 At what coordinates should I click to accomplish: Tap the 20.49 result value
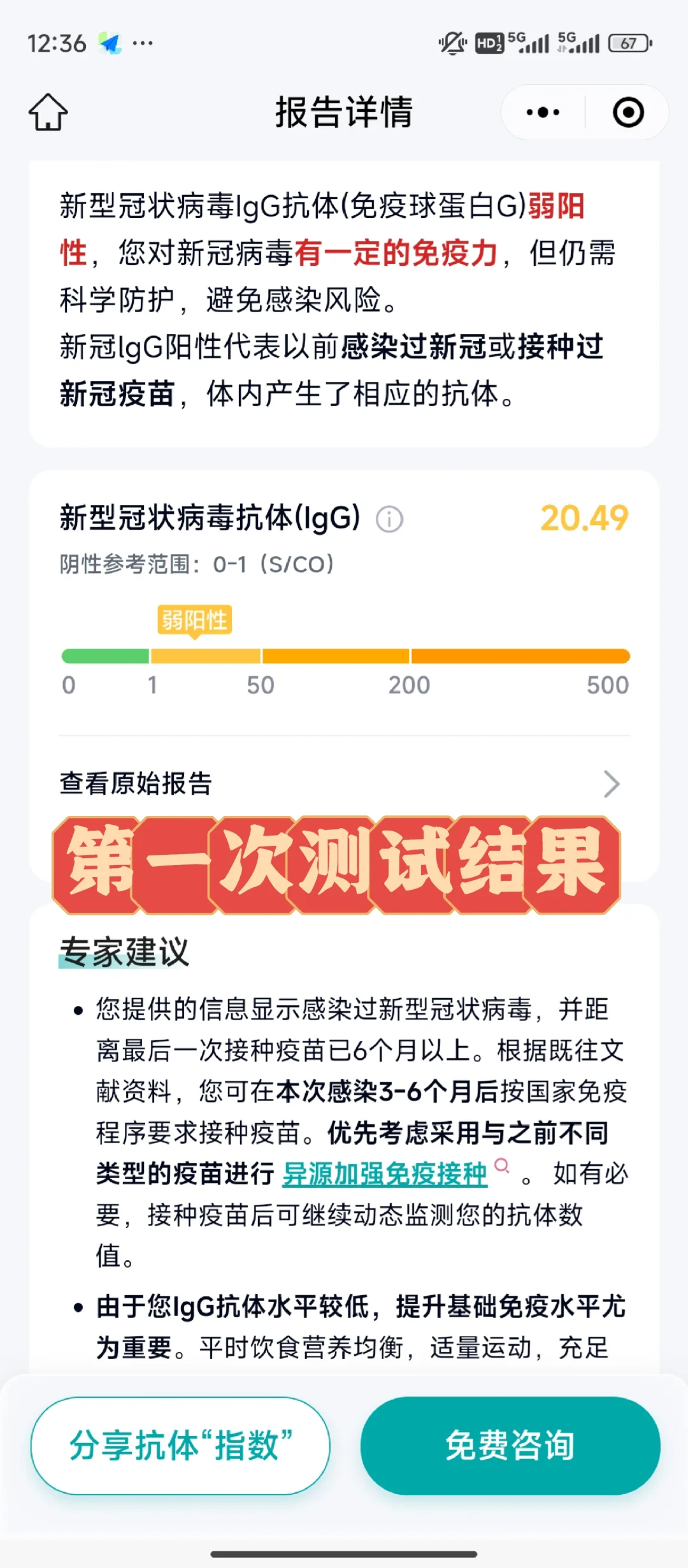(584, 518)
